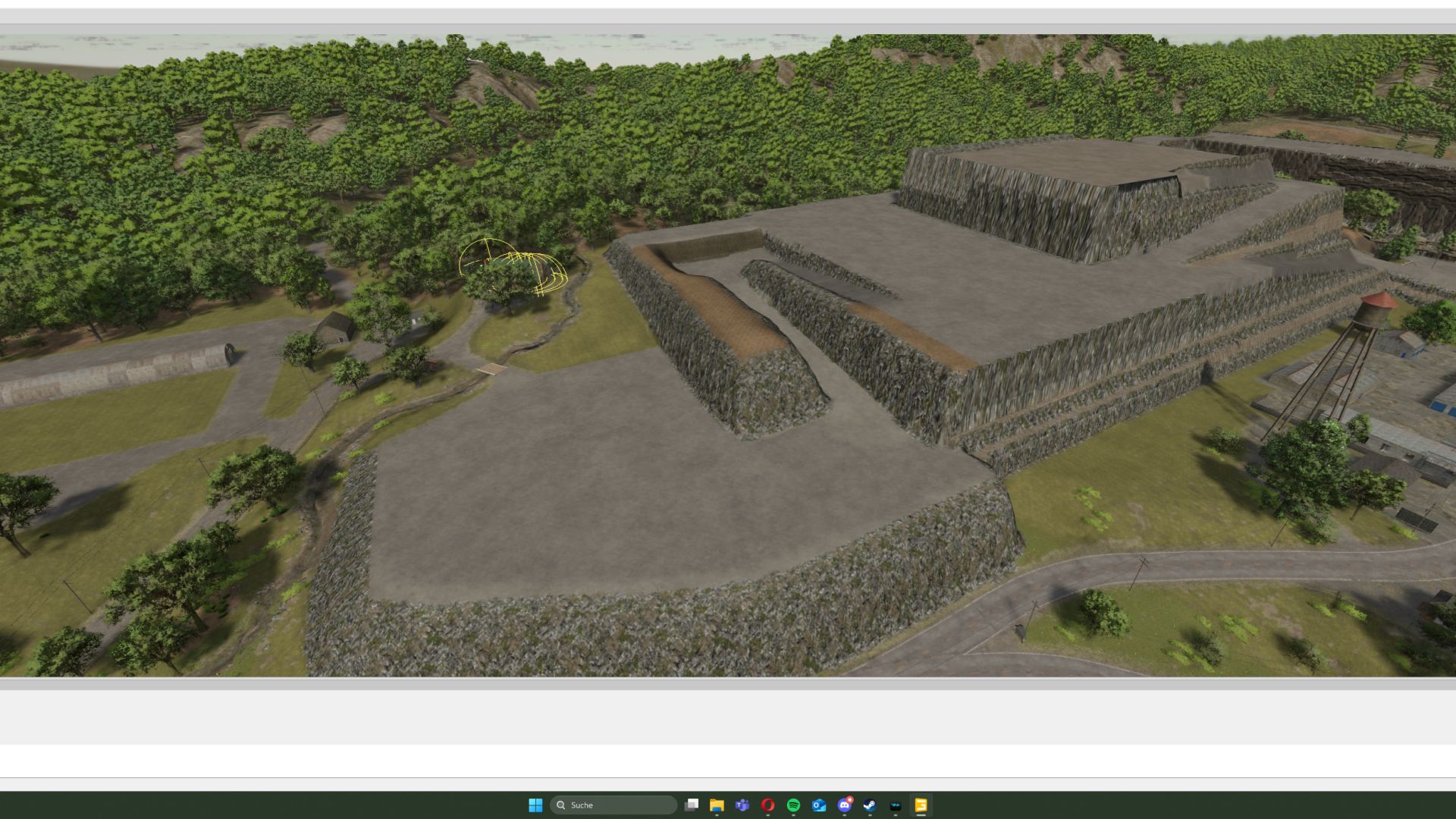Click the small wooden bridge over the ditch
Viewport: 1456px width, 819px height.
click(x=492, y=369)
